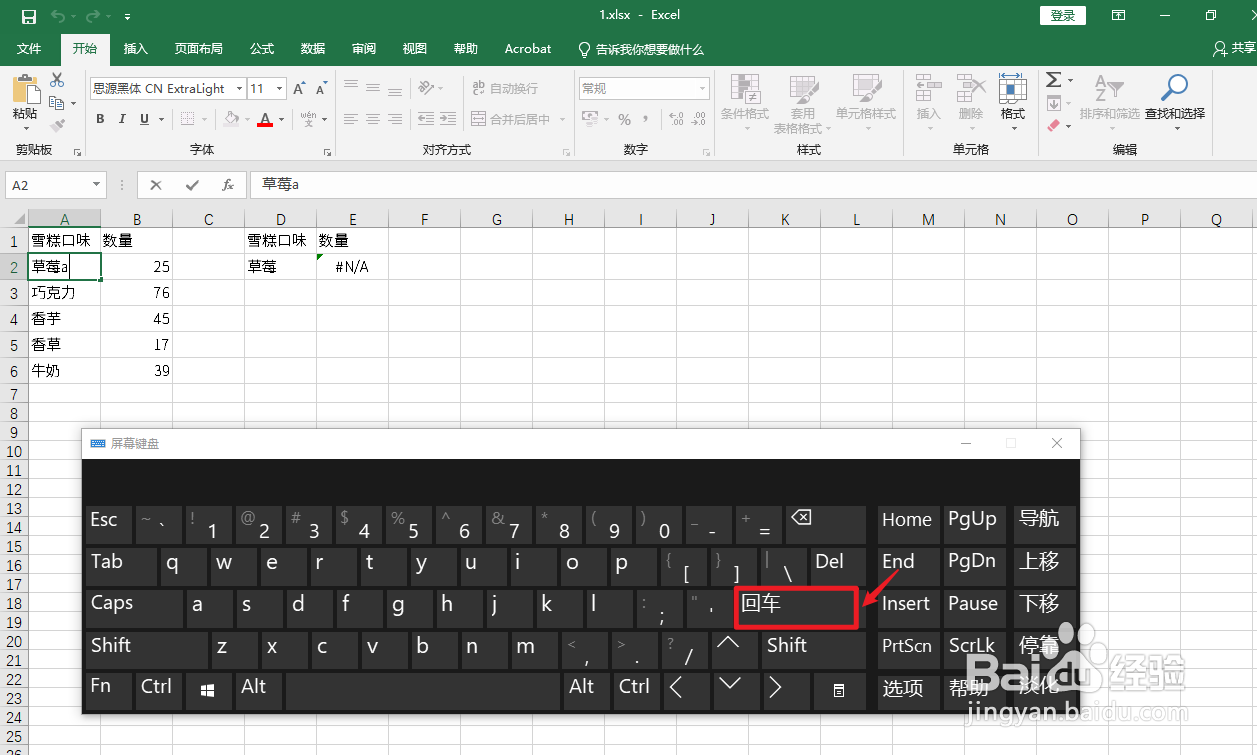Image resolution: width=1257 pixels, height=755 pixels.
Task: Click the Find and Select magnifier
Action: tap(1175, 88)
